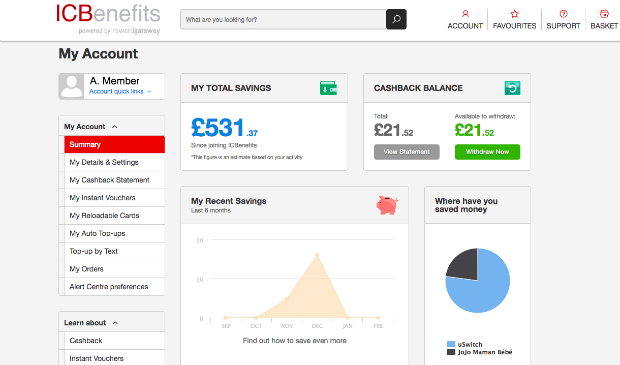Click the My Account page heading
This screenshot has height=365, width=620.
98,53
